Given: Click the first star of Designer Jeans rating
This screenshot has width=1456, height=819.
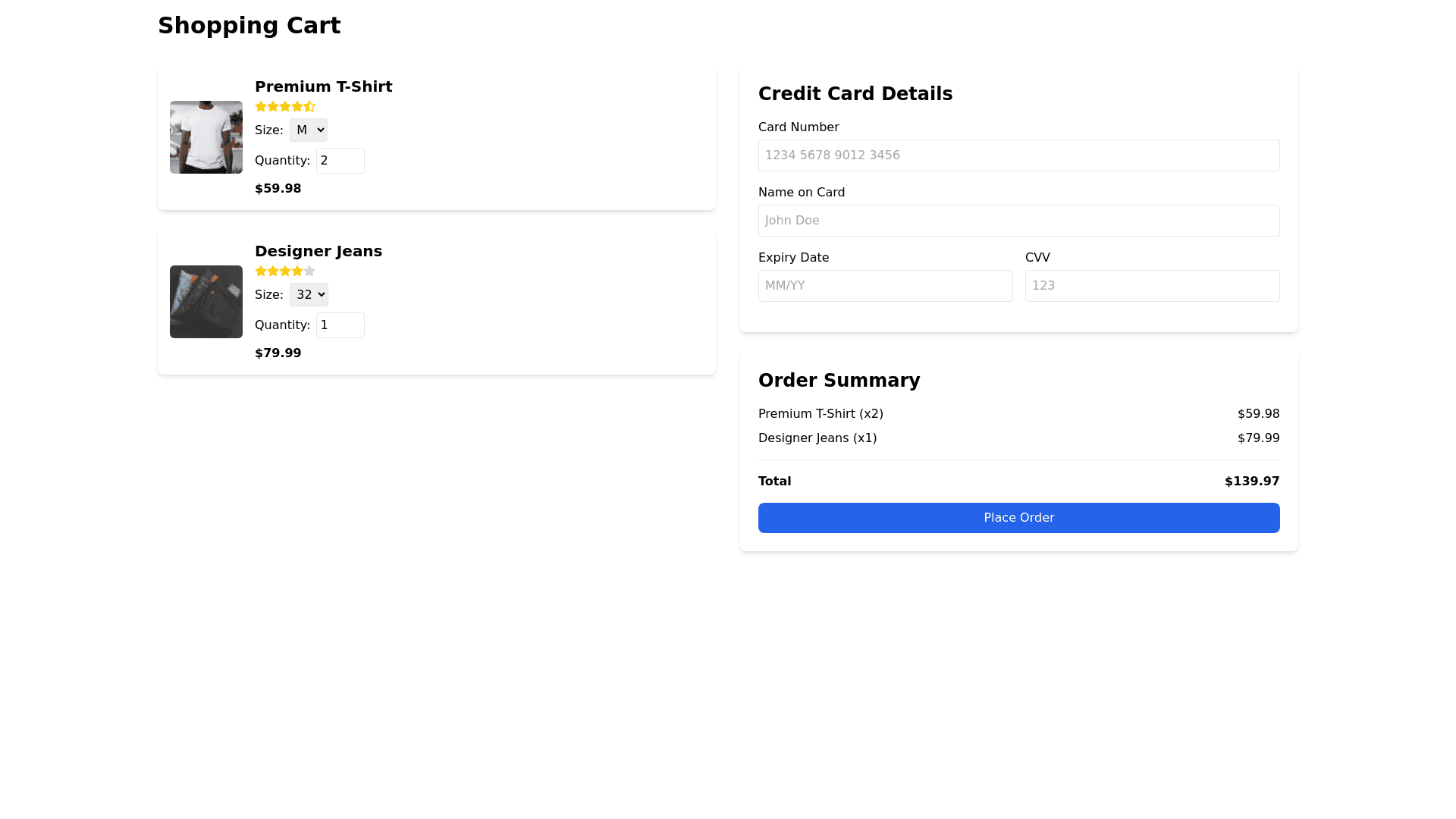Looking at the screenshot, I should pyautogui.click(x=261, y=271).
